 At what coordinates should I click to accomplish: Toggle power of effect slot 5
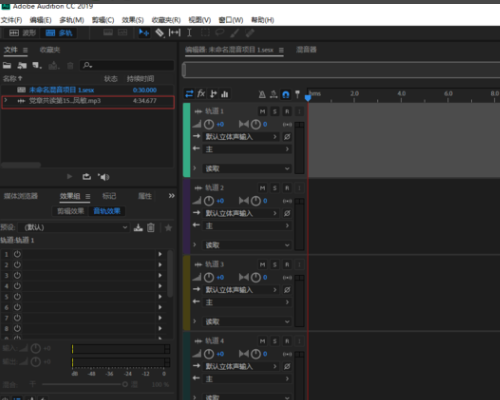click(x=17, y=297)
